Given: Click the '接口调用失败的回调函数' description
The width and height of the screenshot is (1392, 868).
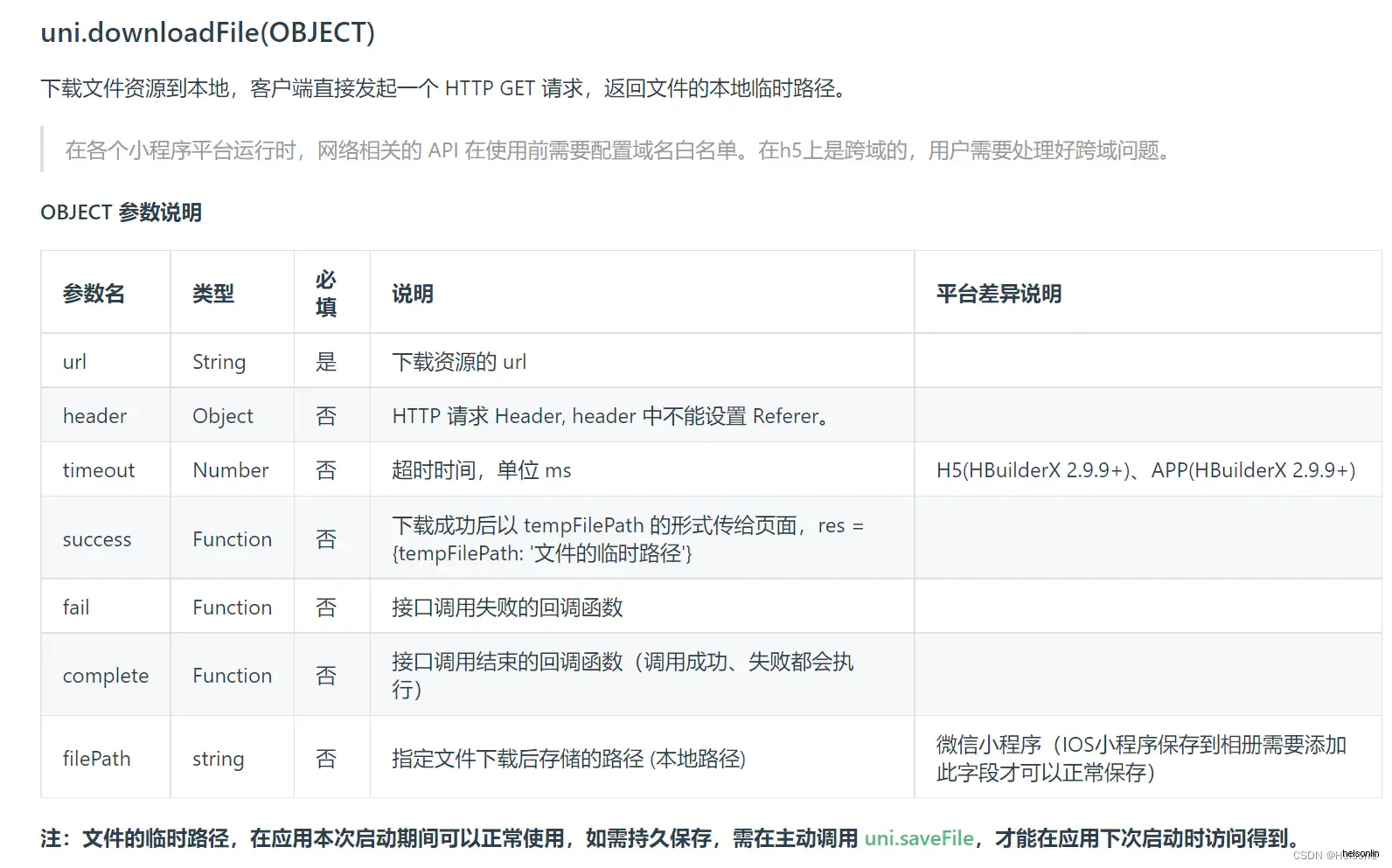Looking at the screenshot, I should (x=507, y=608).
